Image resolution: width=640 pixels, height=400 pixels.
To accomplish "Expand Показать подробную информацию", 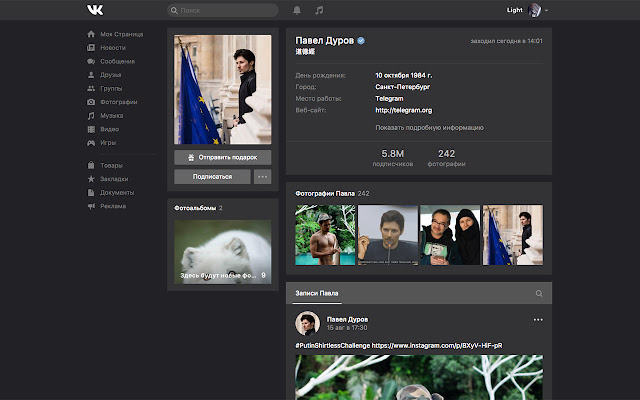I will pos(429,128).
